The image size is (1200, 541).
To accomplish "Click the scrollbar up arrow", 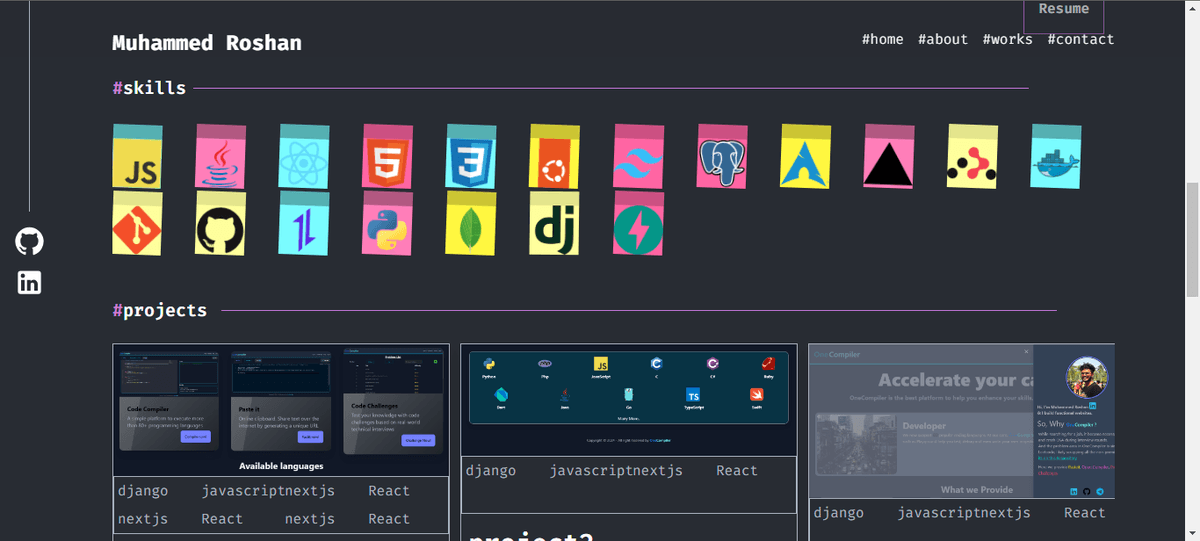I will tap(1192, 8).
